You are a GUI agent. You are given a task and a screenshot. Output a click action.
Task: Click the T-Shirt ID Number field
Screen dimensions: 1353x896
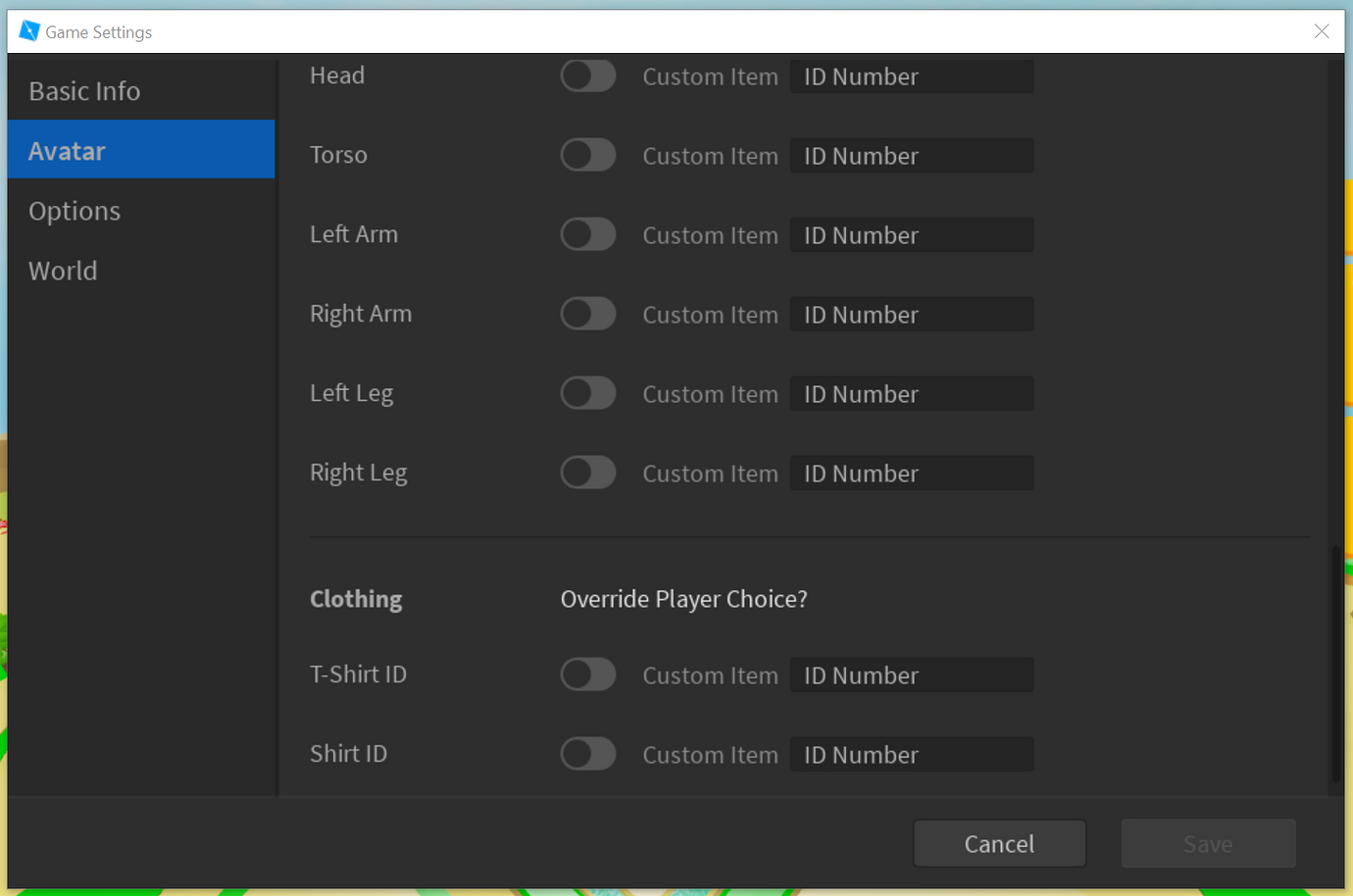pyautogui.click(x=912, y=674)
